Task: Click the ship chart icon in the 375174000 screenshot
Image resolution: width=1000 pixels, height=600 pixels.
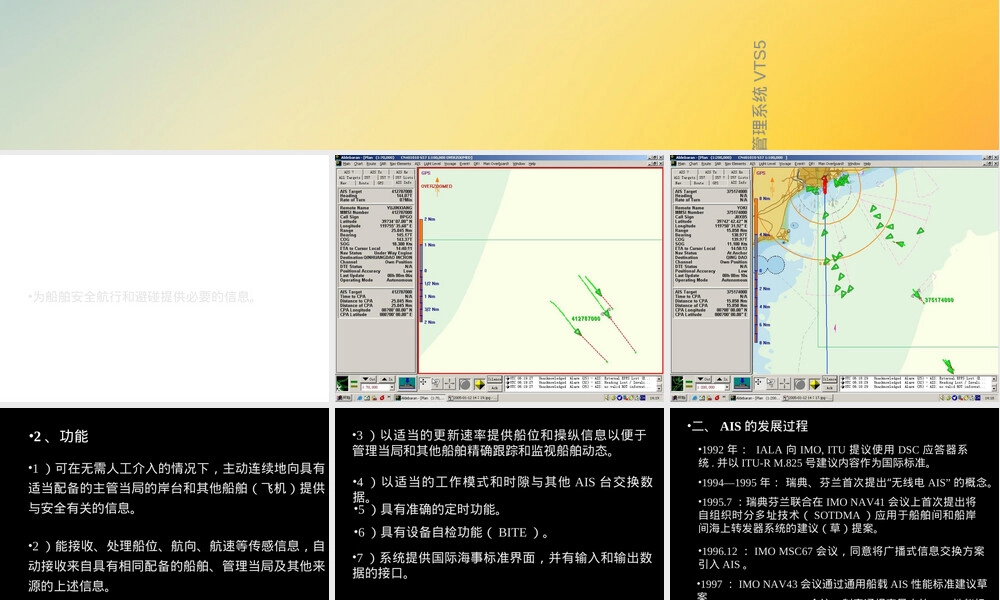Action: [742, 383]
